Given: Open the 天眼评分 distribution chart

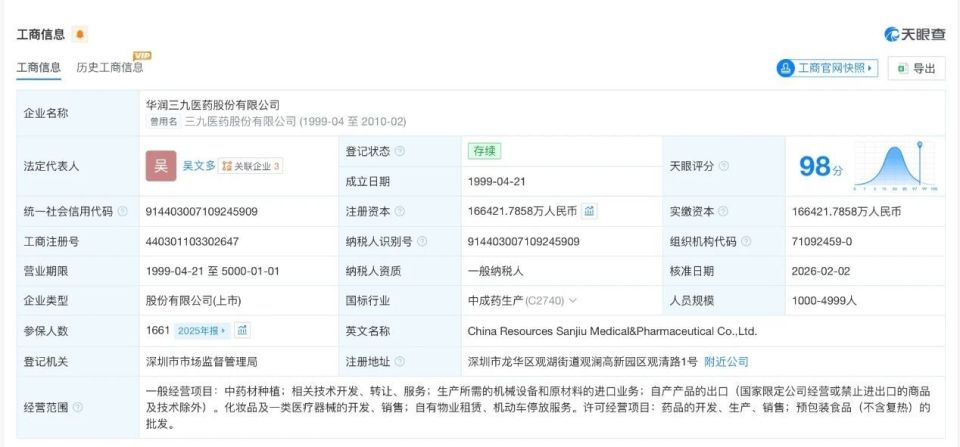Looking at the screenshot, I should tap(894, 165).
